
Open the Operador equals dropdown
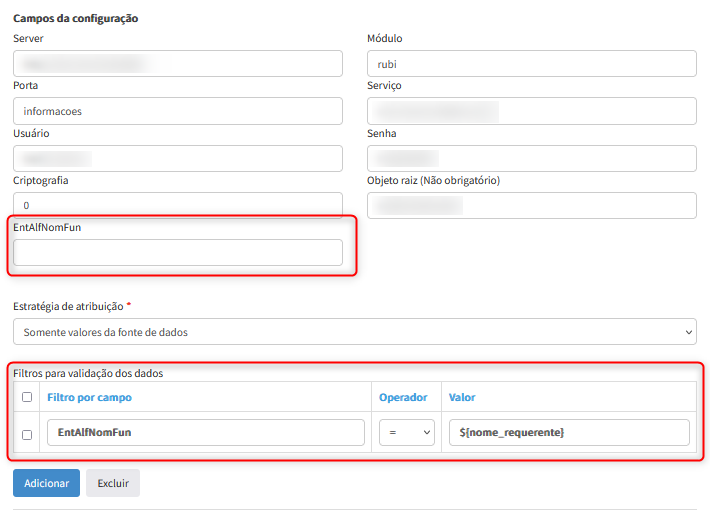point(406,432)
